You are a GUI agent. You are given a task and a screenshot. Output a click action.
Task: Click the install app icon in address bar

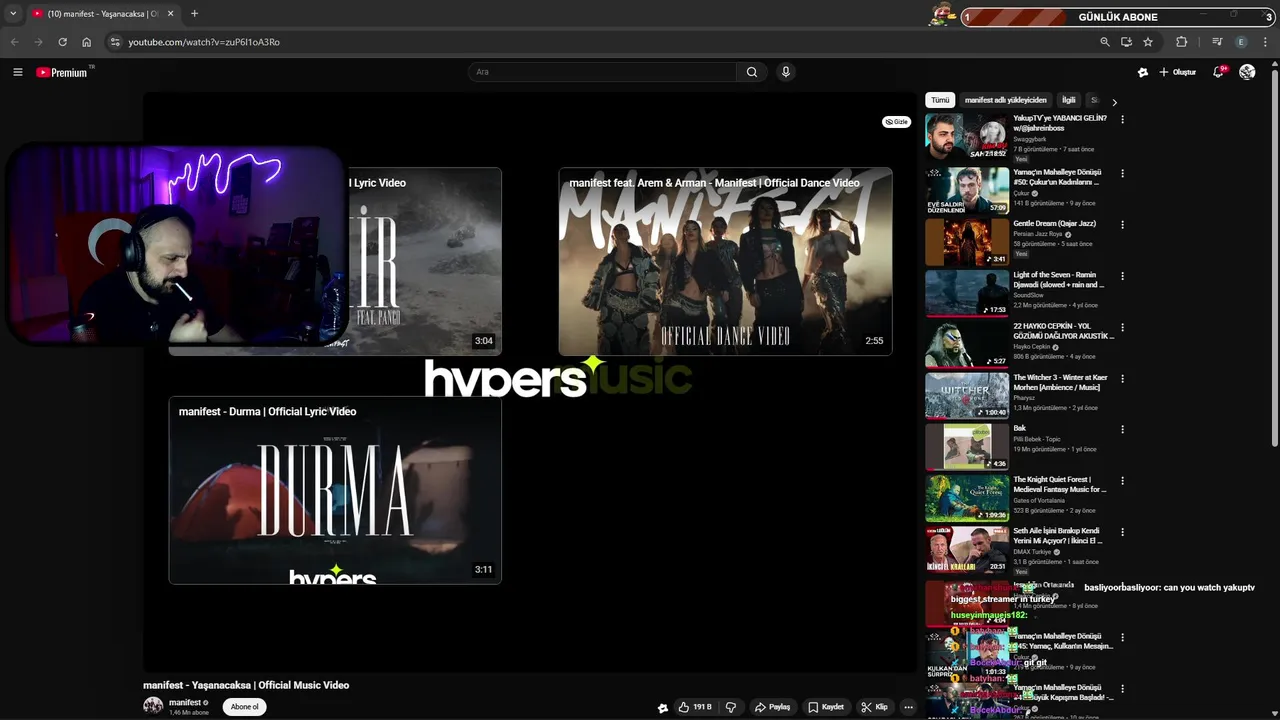tap(1126, 42)
